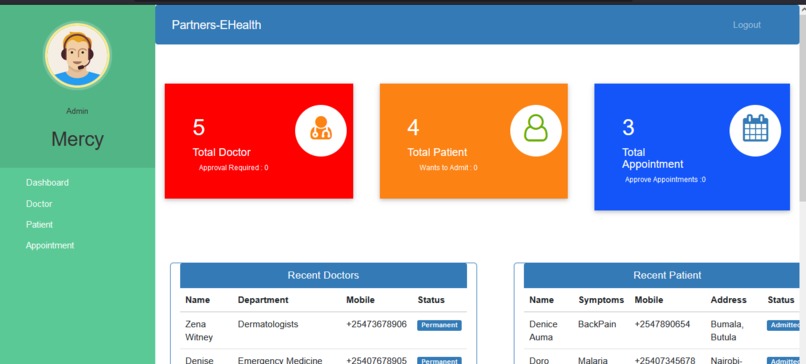Click the Symptoms column header
This screenshot has width=806, height=364.
[601, 300]
